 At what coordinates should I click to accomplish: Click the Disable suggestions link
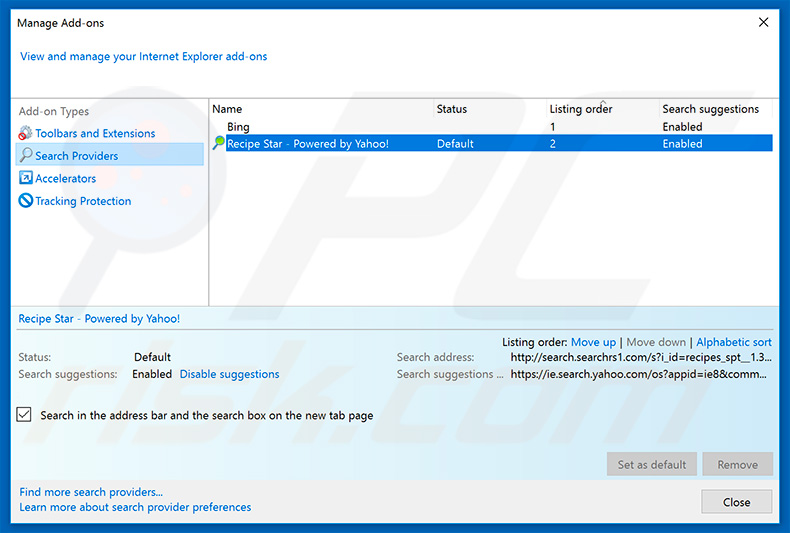point(229,374)
